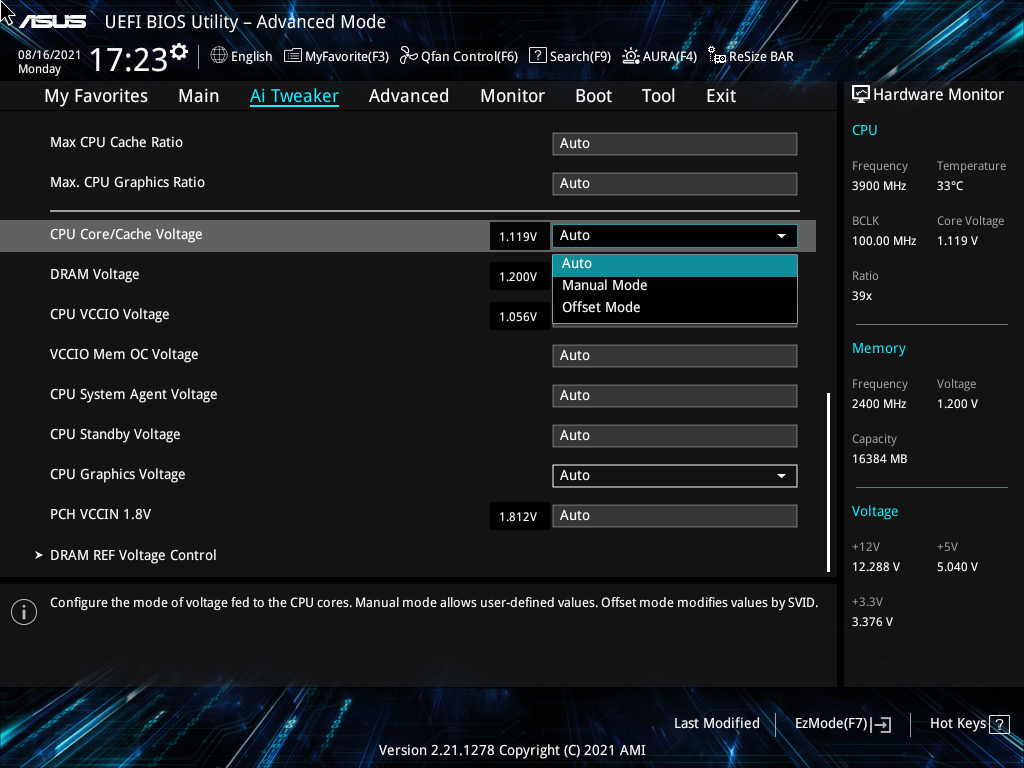1024x768 pixels.
Task: Click the 33°C temperature value
Action: pos(950,186)
